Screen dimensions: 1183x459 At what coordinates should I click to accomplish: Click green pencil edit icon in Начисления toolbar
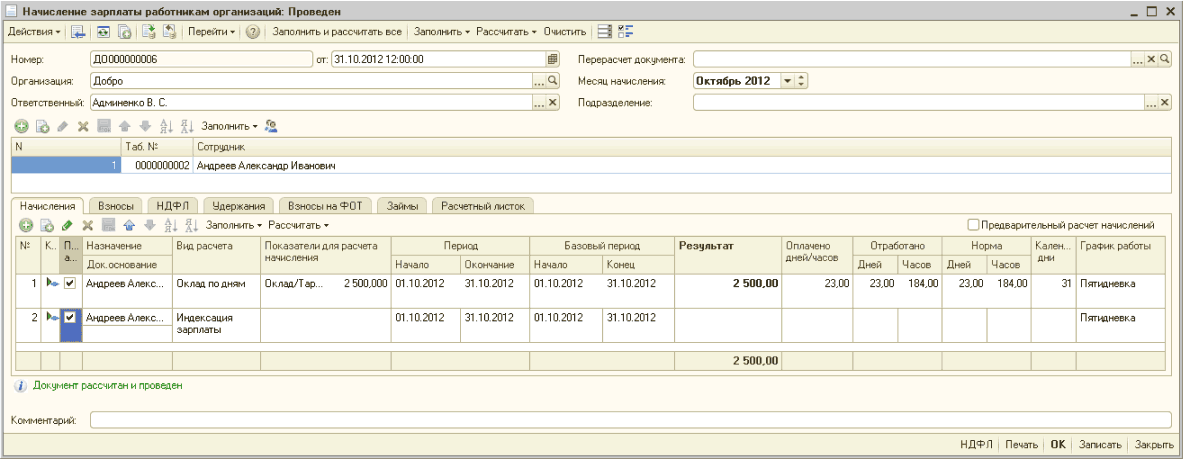tap(67, 225)
